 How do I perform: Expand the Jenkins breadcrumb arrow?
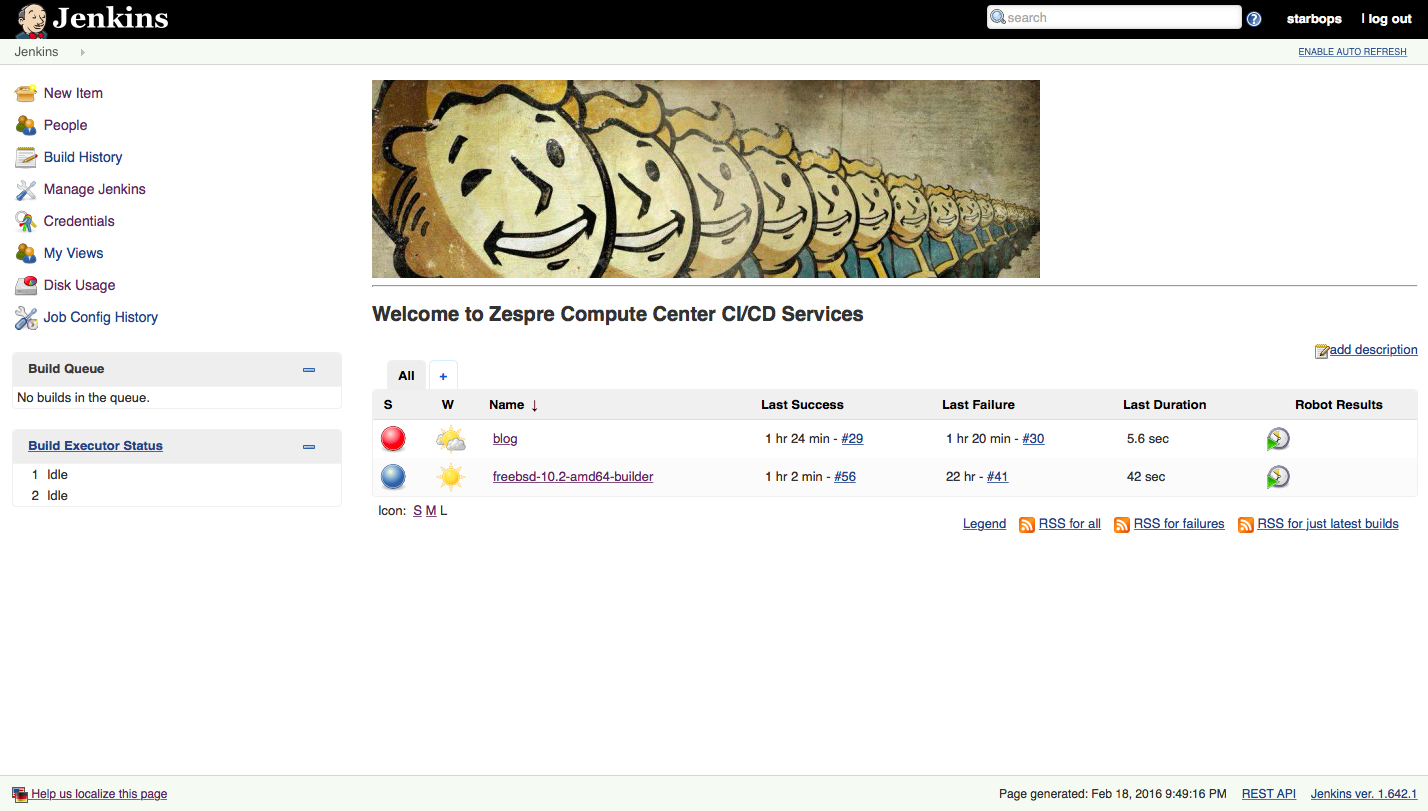point(82,52)
